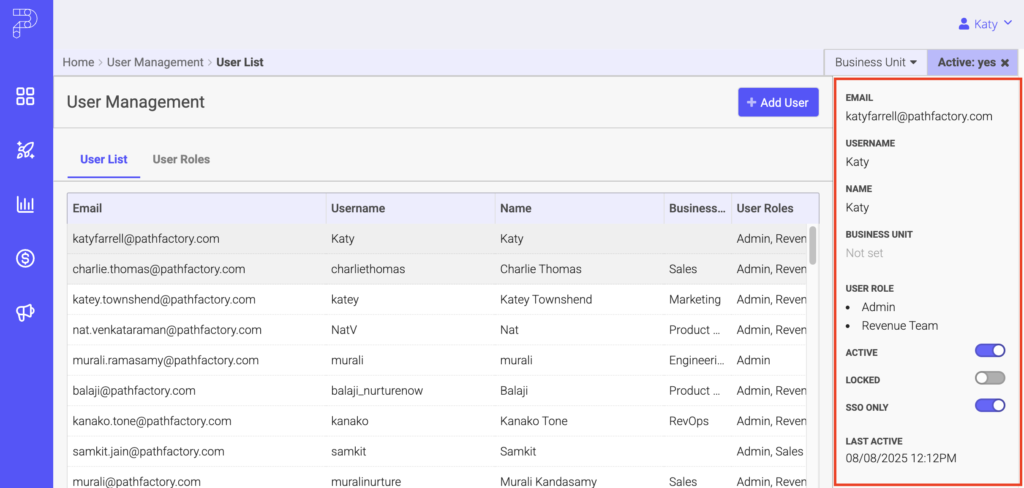Image resolution: width=1024 pixels, height=488 pixels.
Task: Switch to the User Roles tab
Action: 182,159
